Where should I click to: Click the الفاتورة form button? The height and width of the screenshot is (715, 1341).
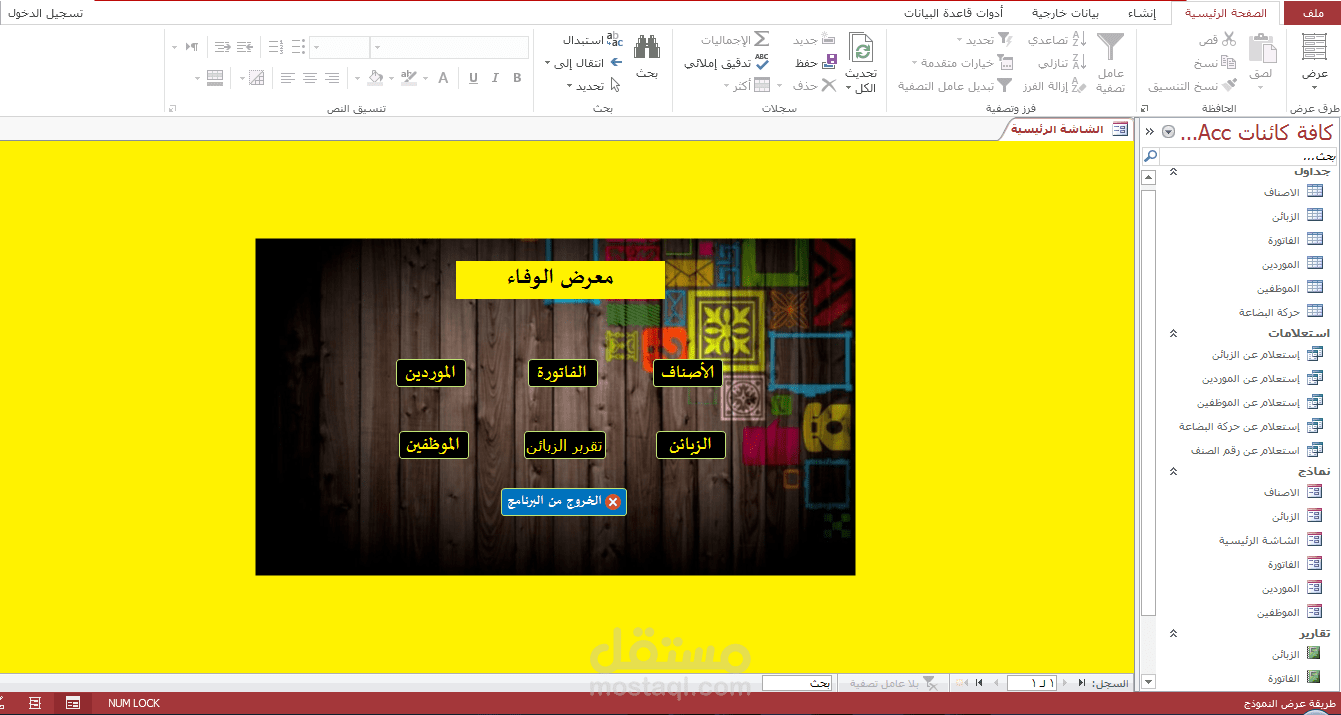point(563,372)
